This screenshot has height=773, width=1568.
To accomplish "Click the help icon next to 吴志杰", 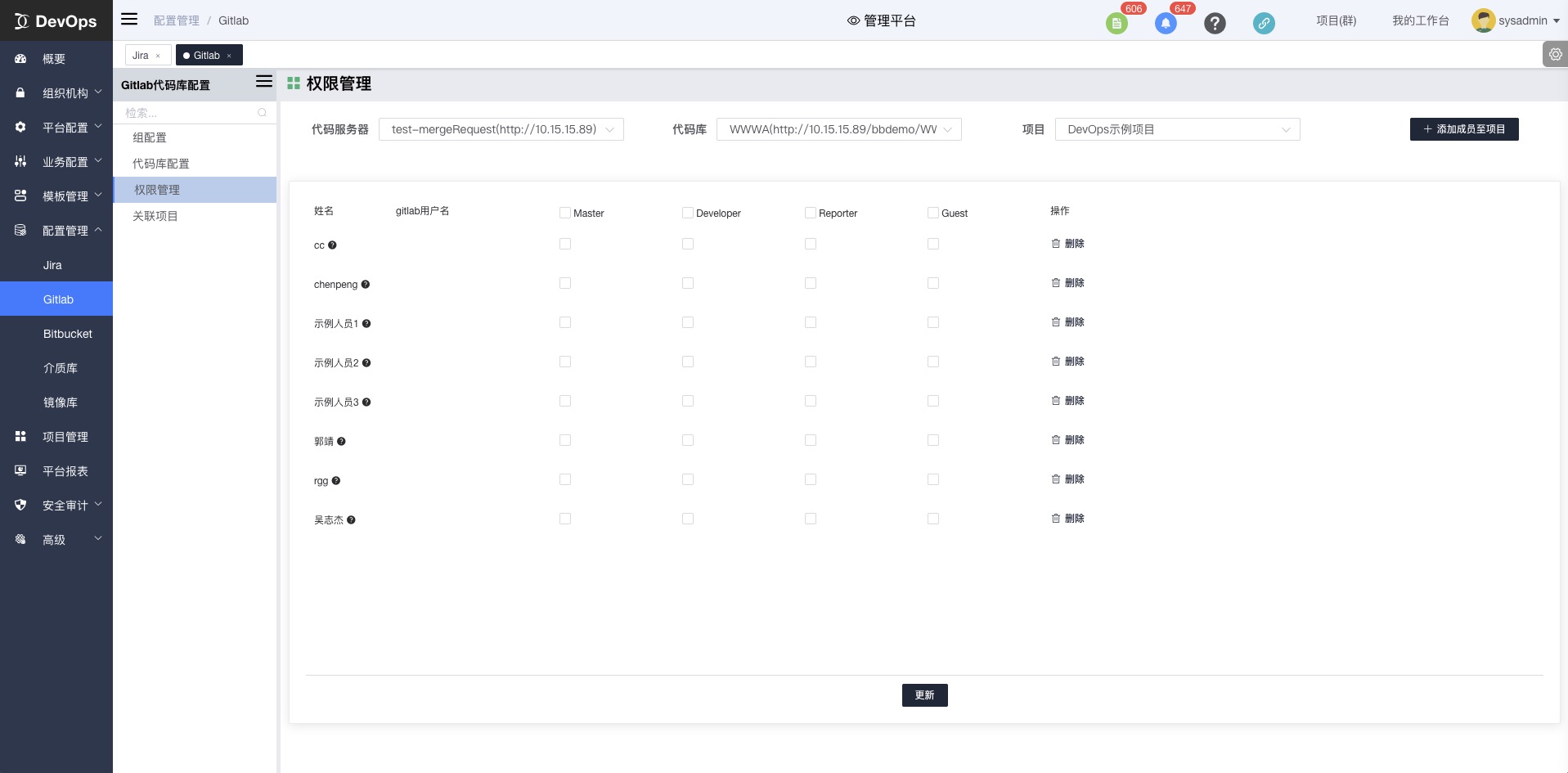I will coord(351,520).
